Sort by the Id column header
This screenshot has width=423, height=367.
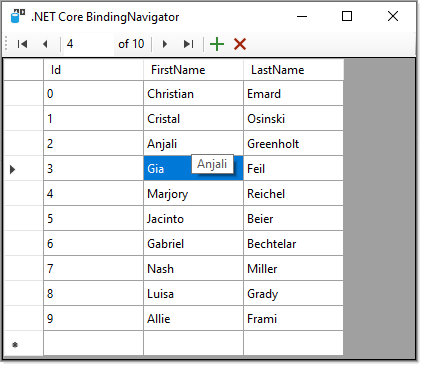tap(93, 70)
